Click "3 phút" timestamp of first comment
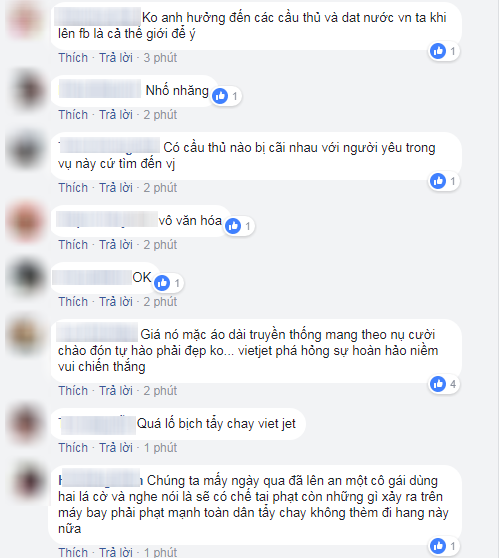 click(160, 58)
